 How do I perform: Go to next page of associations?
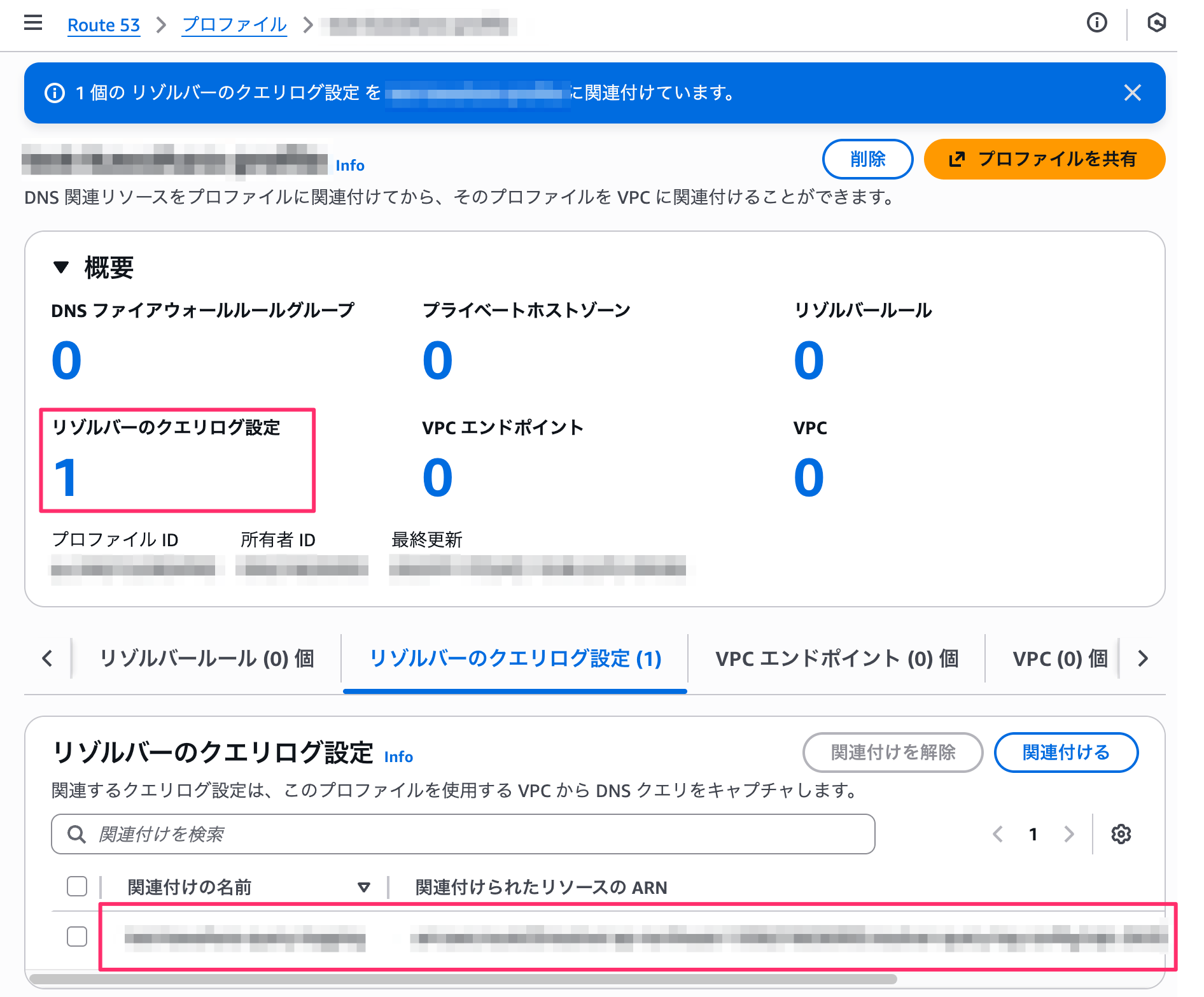click(1069, 834)
